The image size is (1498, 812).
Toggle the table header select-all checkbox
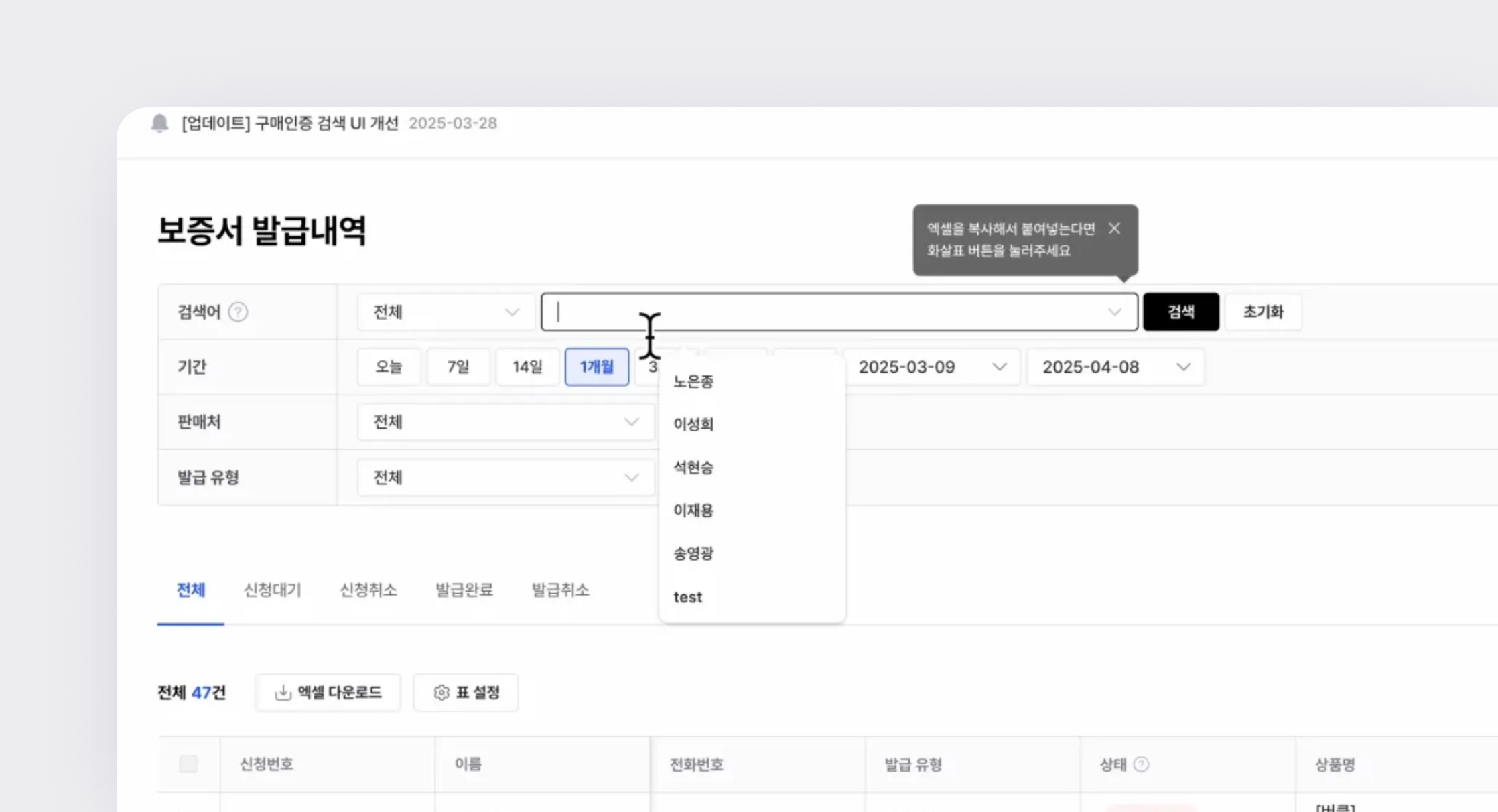pyautogui.click(x=188, y=764)
